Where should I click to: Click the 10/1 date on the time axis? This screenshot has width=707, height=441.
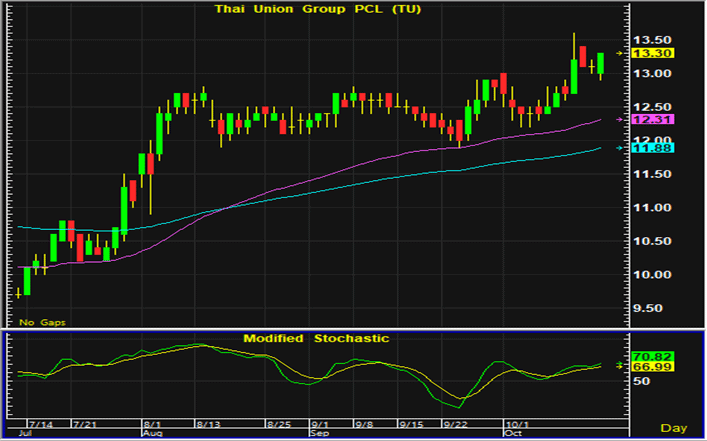click(x=516, y=424)
